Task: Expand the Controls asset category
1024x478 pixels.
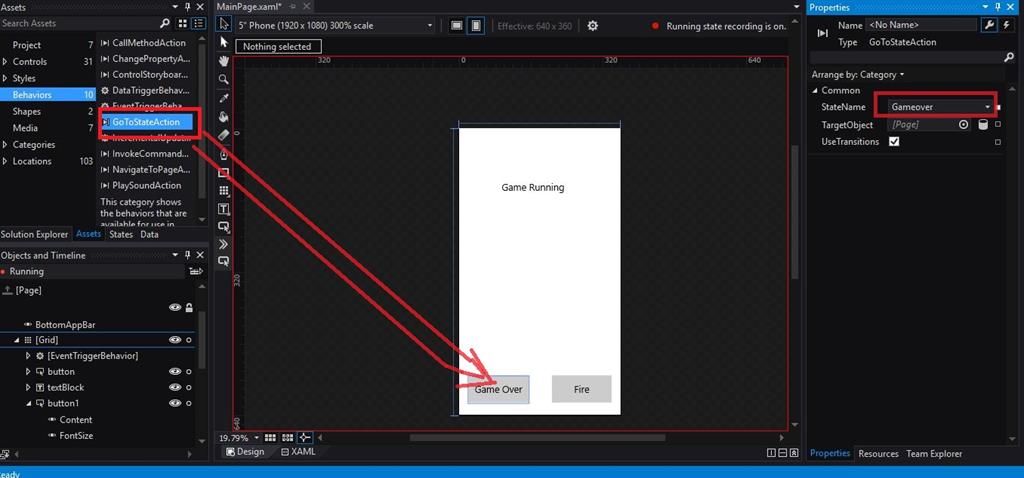Action: [x=5, y=62]
